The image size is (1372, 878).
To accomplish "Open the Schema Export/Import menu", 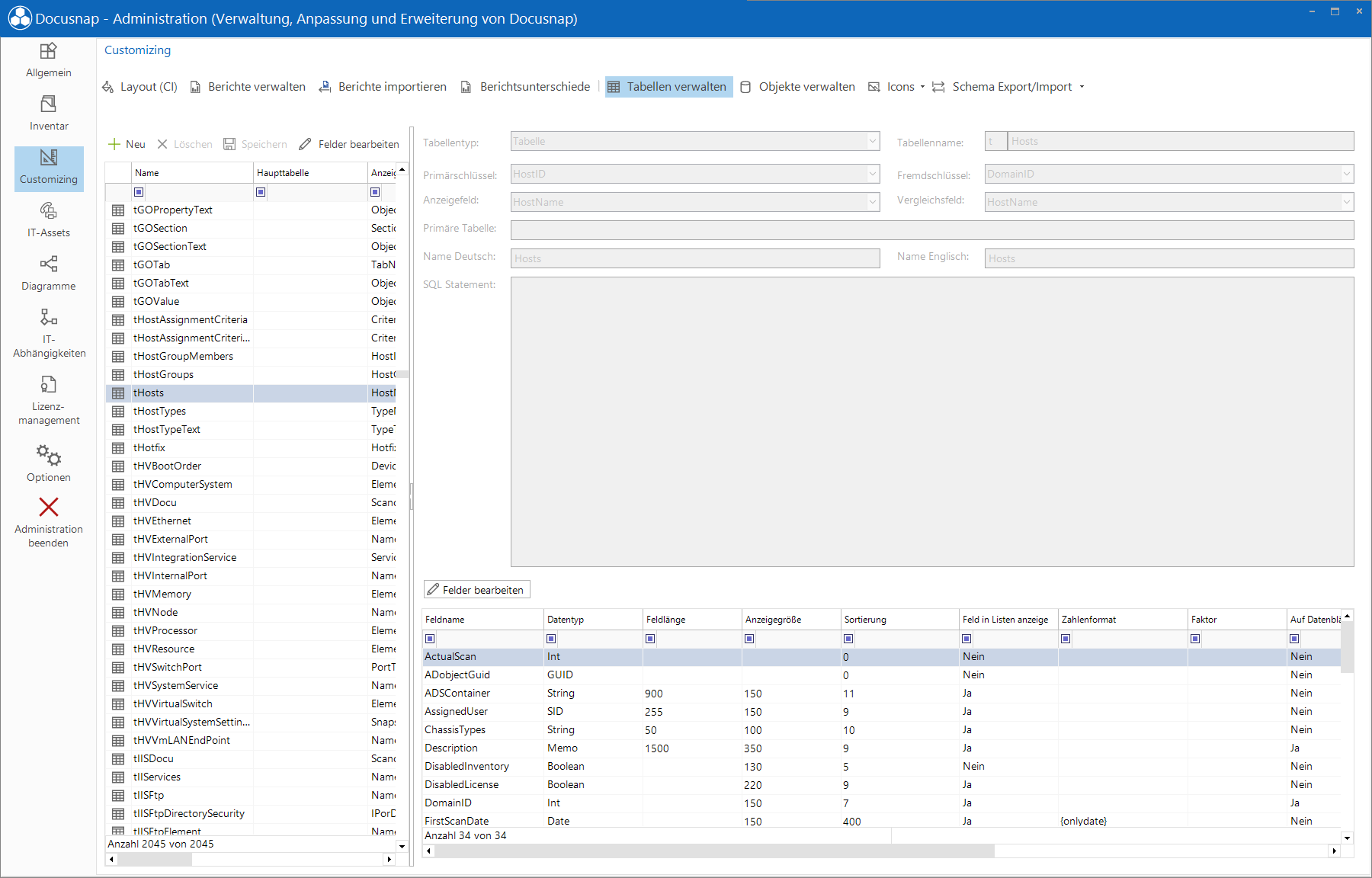I will 1008,87.
